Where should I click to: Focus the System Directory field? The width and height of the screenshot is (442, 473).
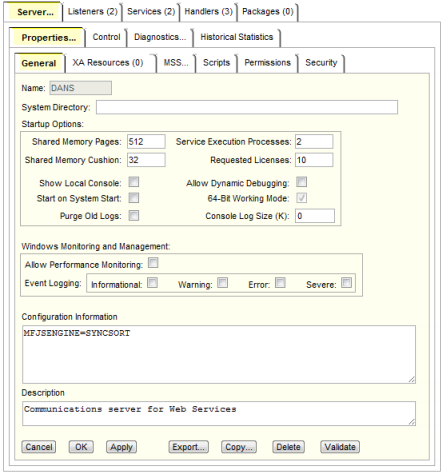point(247,107)
